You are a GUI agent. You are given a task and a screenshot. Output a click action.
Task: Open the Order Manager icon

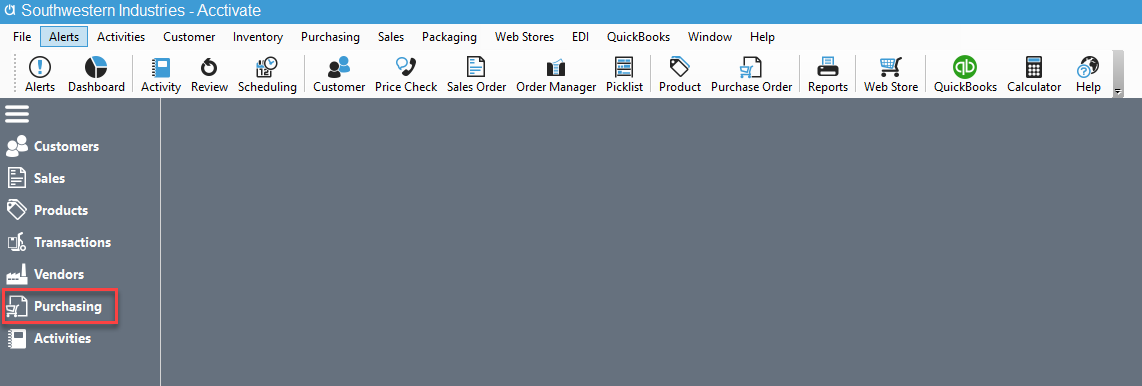pos(556,75)
